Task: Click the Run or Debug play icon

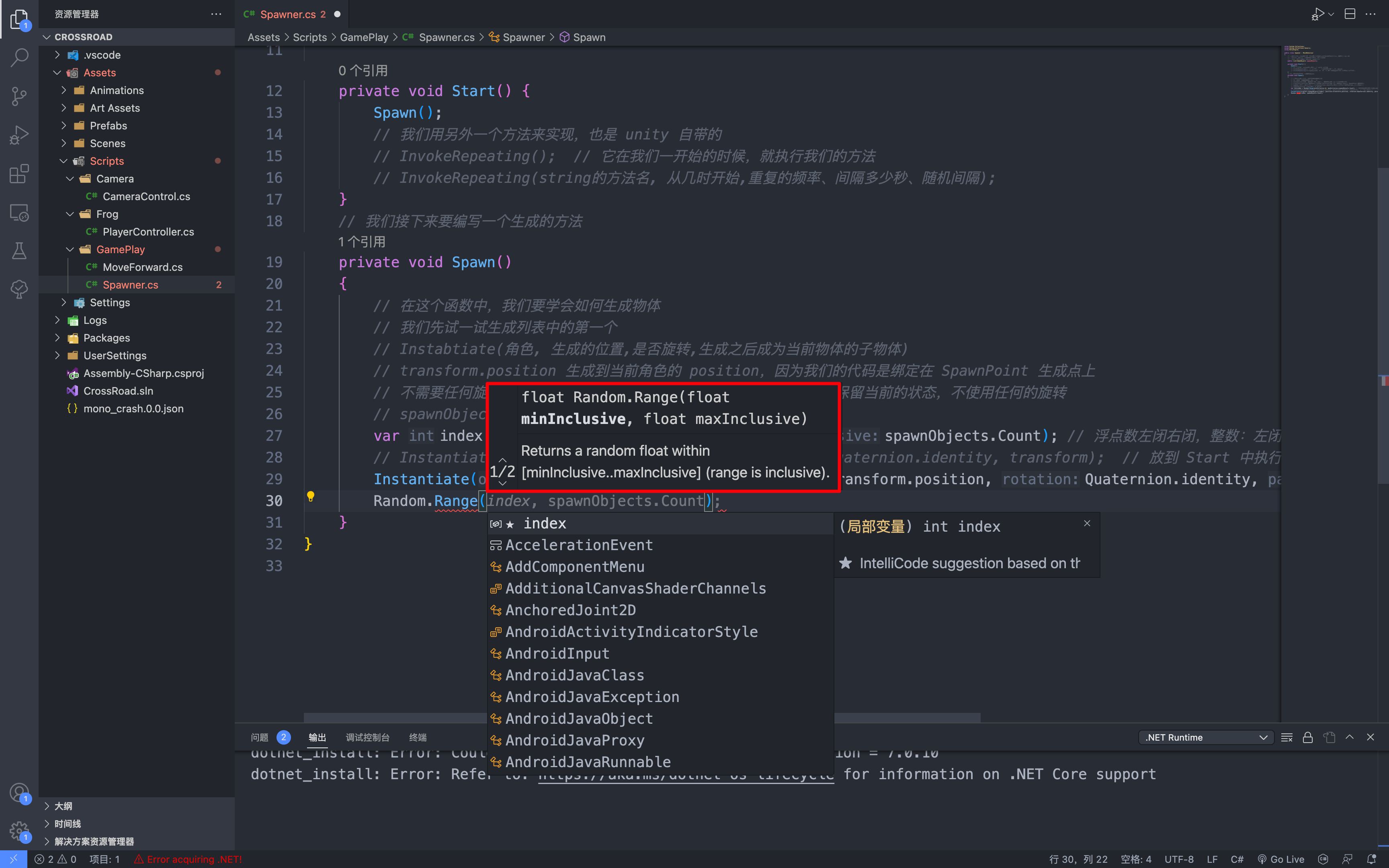Action: [x=1318, y=14]
